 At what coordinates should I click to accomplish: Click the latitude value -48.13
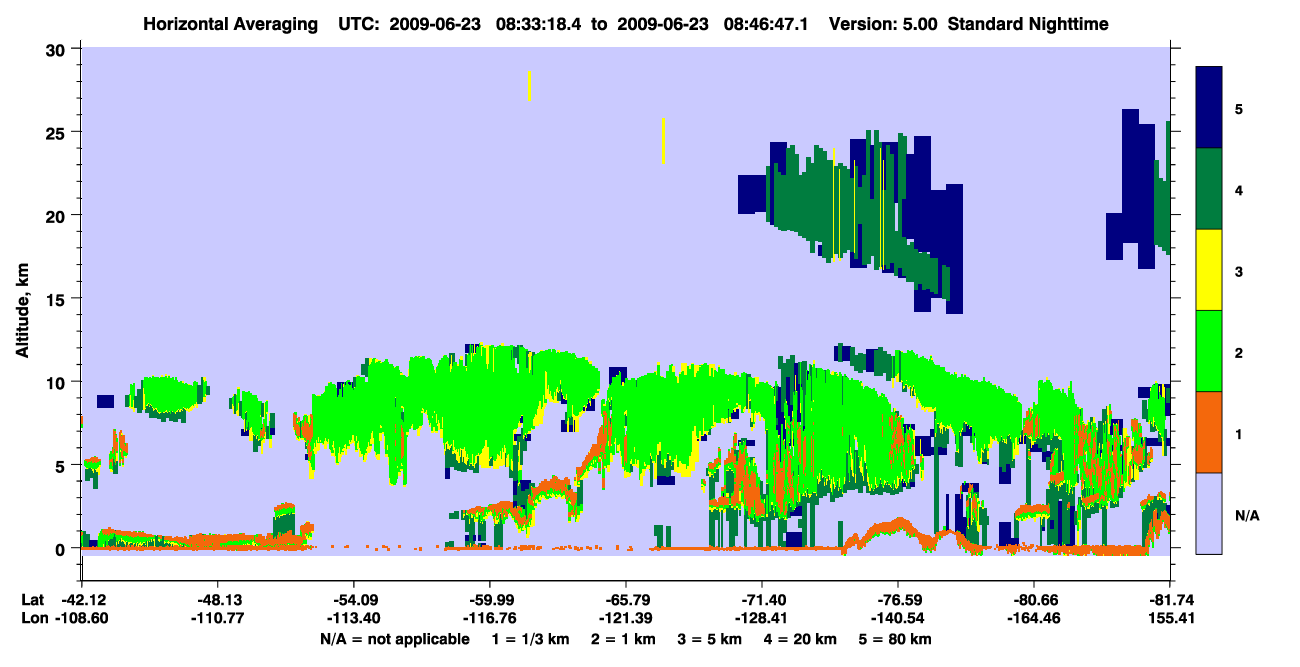pyautogui.click(x=217, y=600)
